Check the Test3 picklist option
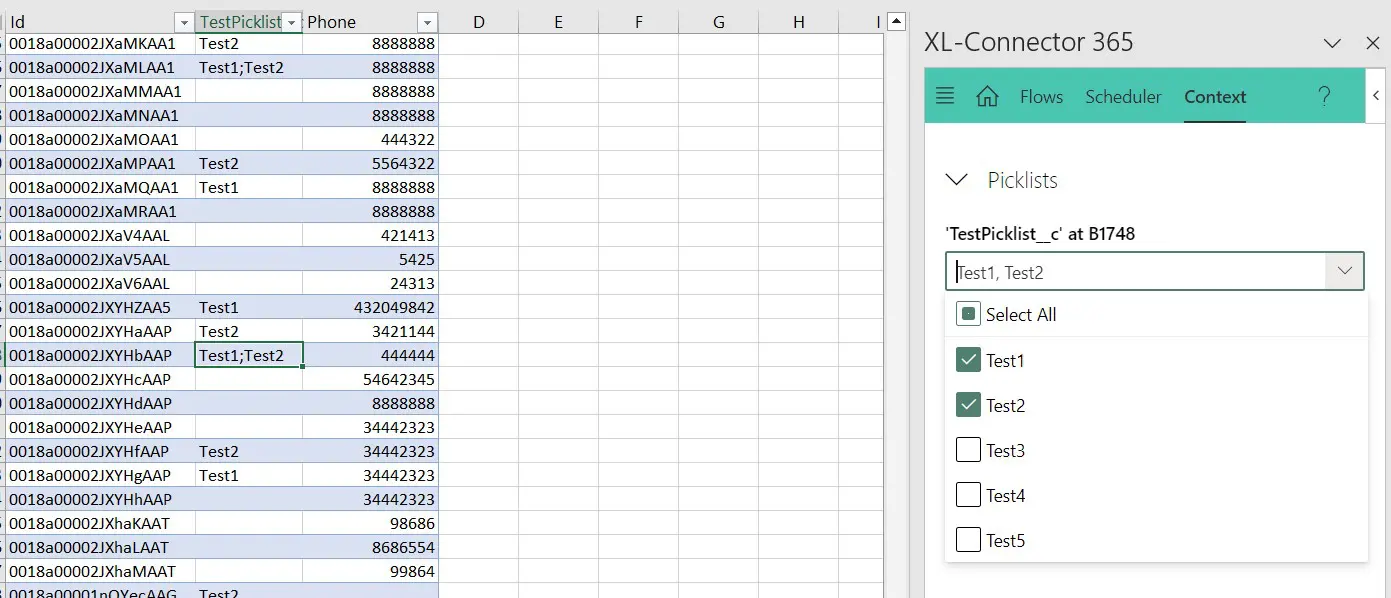 (x=968, y=450)
